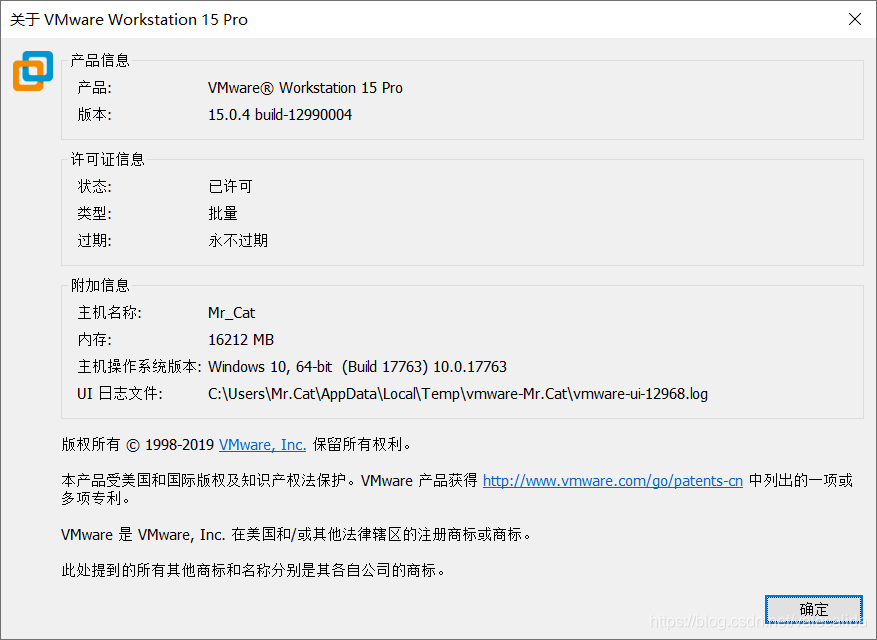Select the version text 15.0.4 build-12990004
The image size is (877, 640).
280,115
